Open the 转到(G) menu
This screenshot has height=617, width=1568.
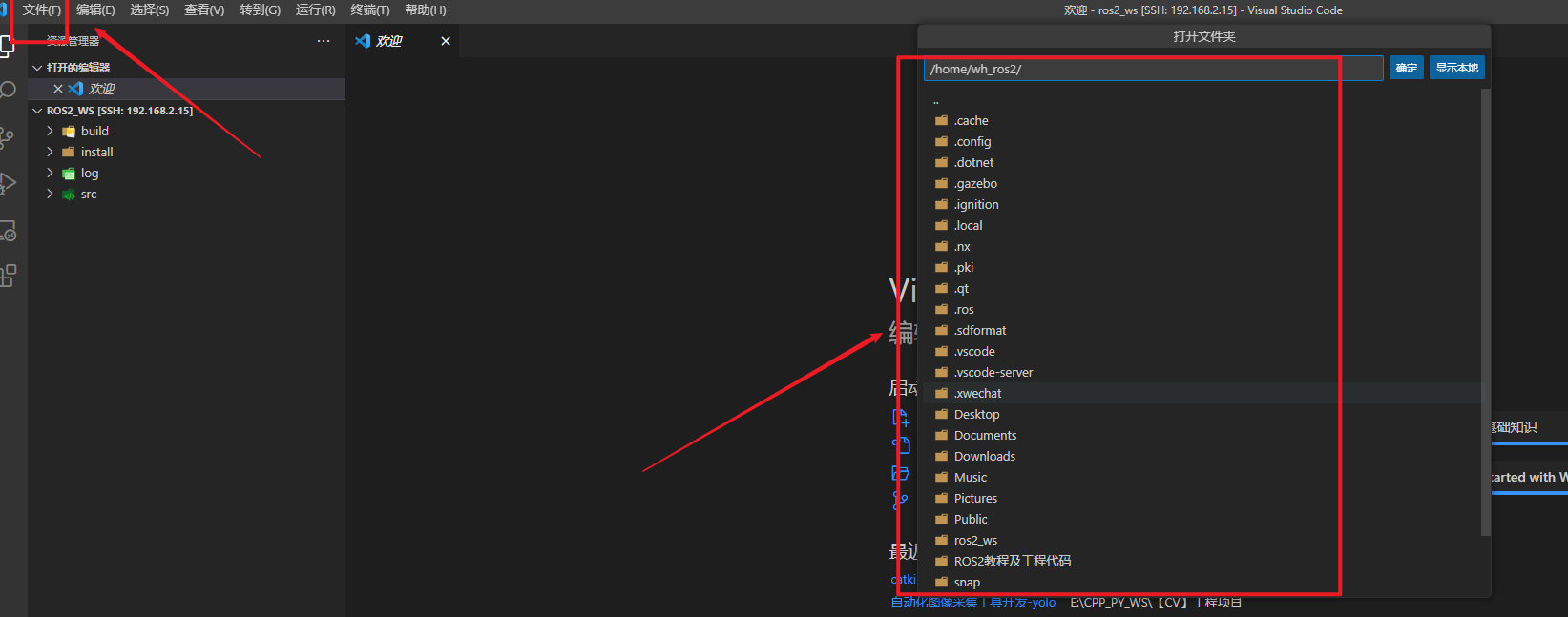[261, 10]
